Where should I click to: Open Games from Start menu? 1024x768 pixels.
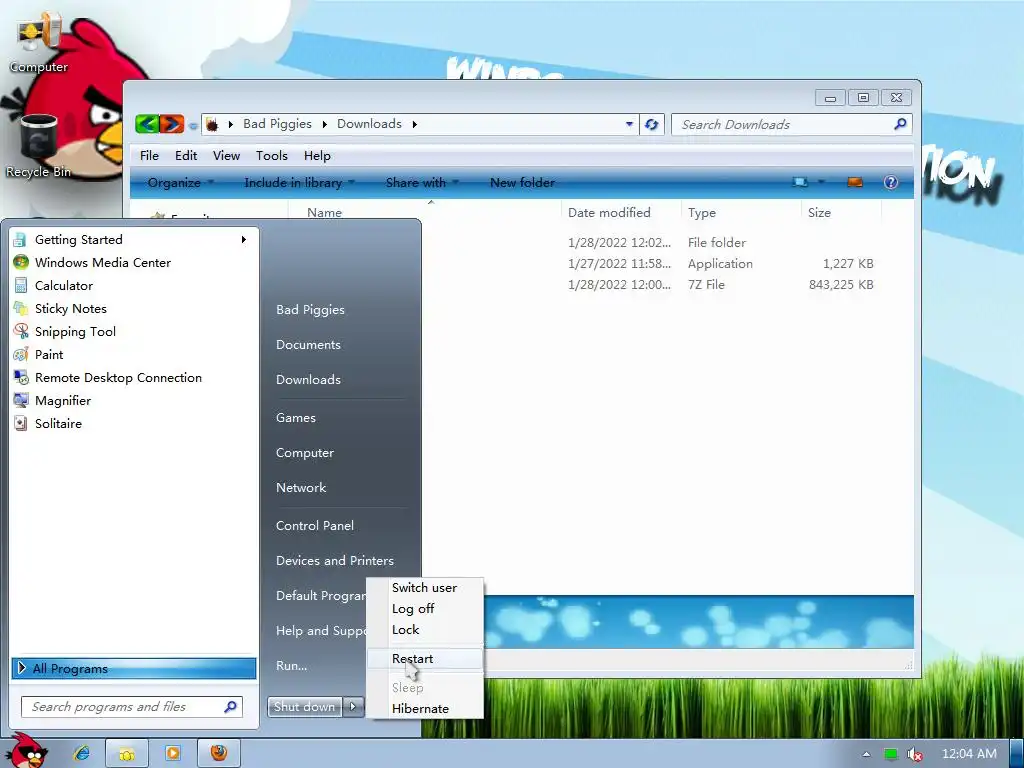pos(296,417)
